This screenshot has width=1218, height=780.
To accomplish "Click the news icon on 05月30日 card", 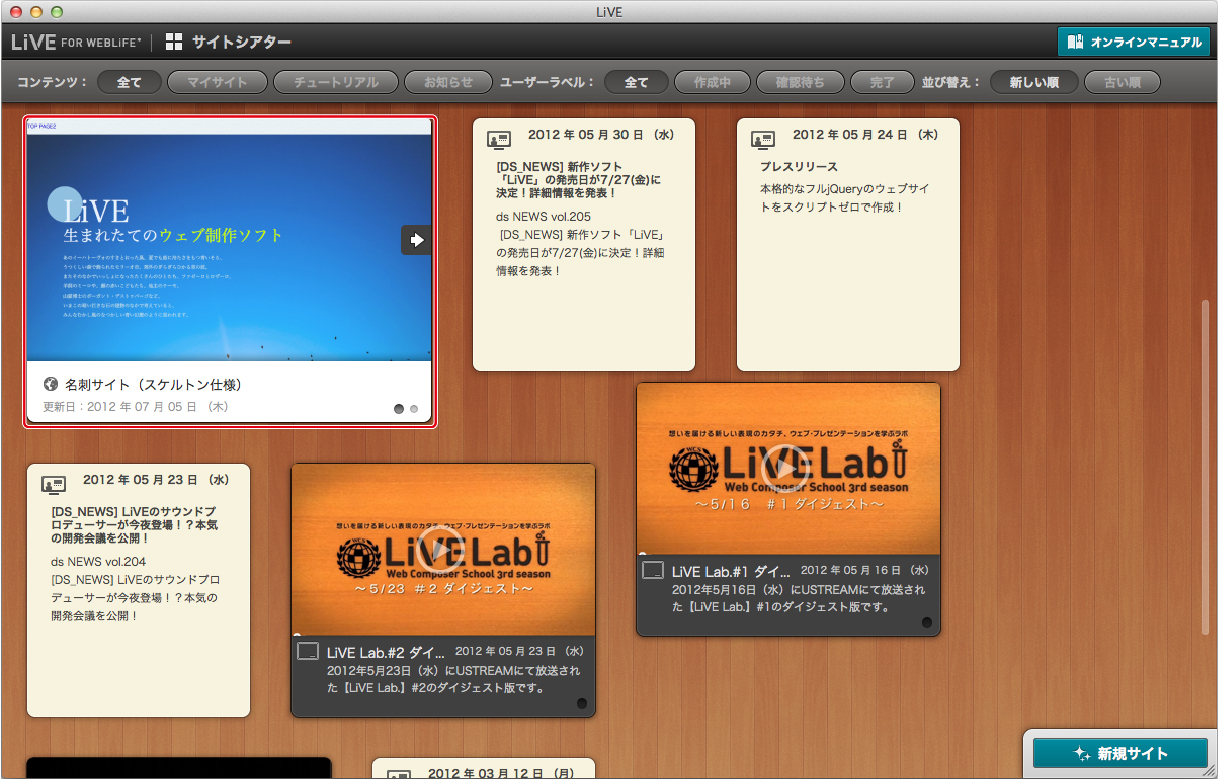I will [x=499, y=139].
